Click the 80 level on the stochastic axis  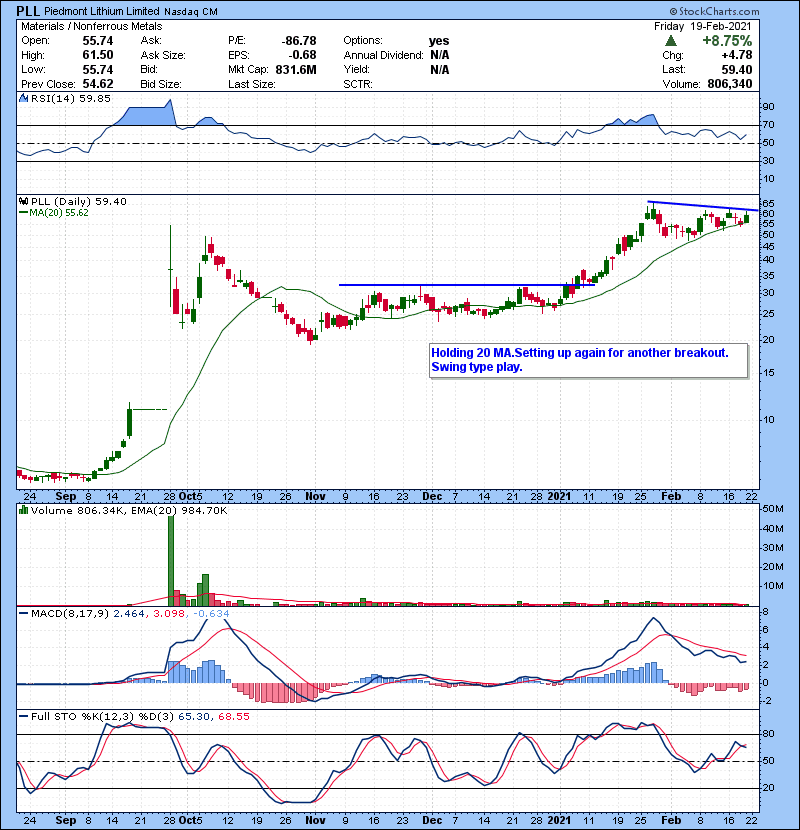click(768, 734)
